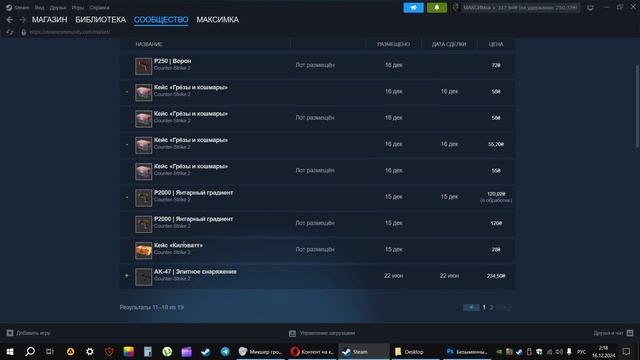The image size is (640, 360).
Task: Go to page 1 of results
Action: pos(484,307)
